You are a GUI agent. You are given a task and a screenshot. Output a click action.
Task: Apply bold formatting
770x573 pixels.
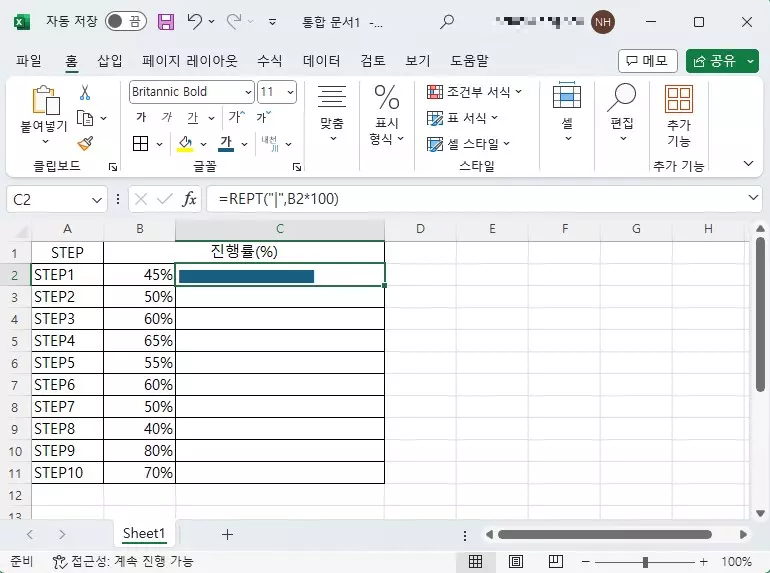click(141, 117)
